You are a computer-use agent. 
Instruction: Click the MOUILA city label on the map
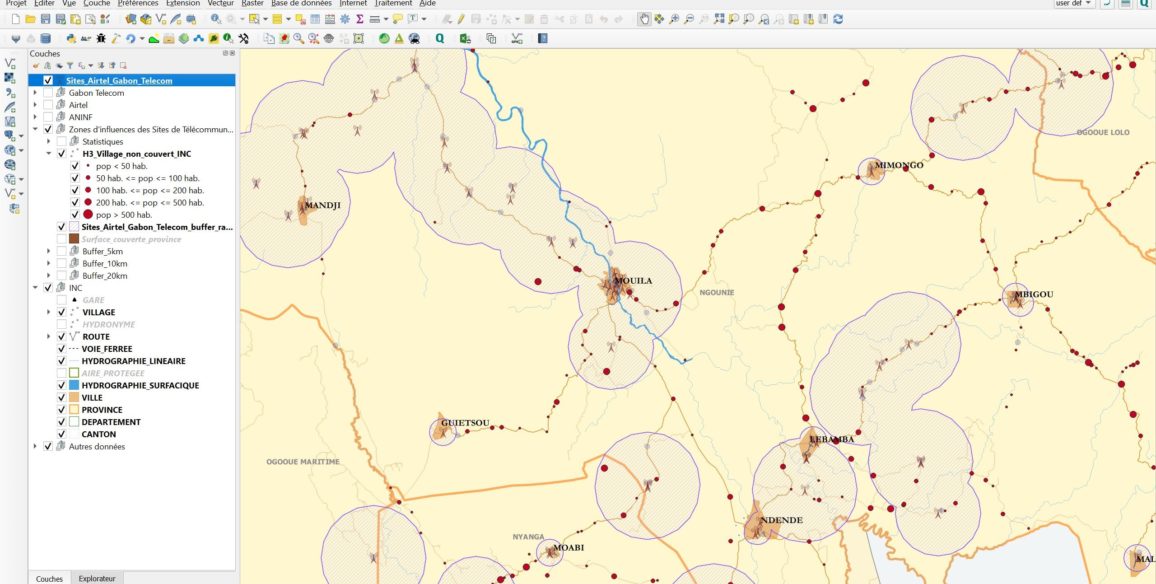point(633,281)
